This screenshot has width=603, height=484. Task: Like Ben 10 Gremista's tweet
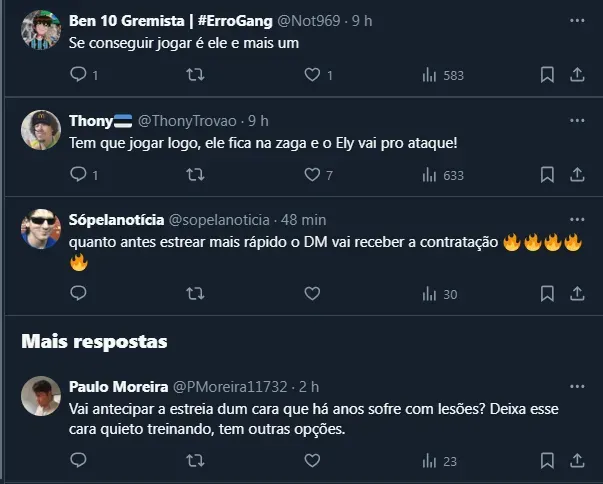click(x=313, y=74)
